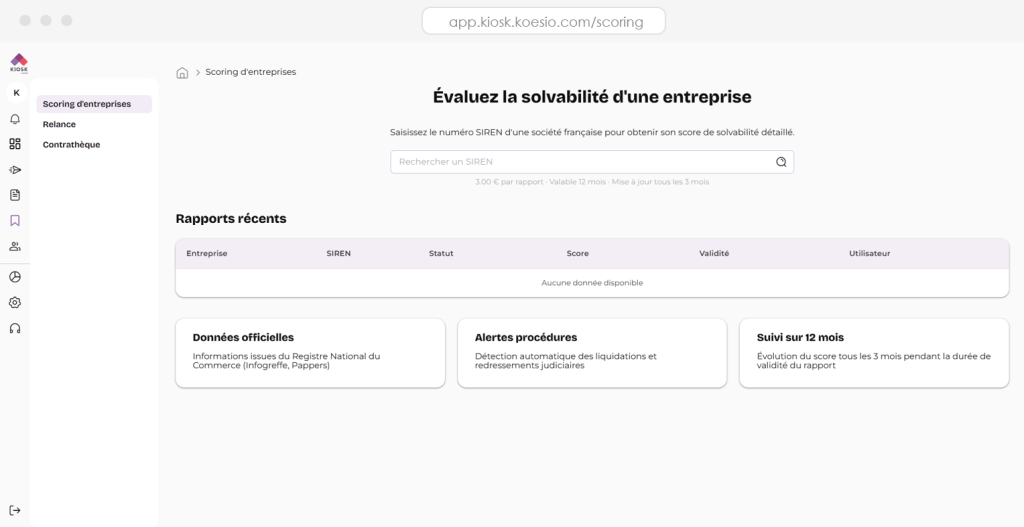Click the Données officielles card
Image resolution: width=1024 pixels, height=527 pixels.
310,353
